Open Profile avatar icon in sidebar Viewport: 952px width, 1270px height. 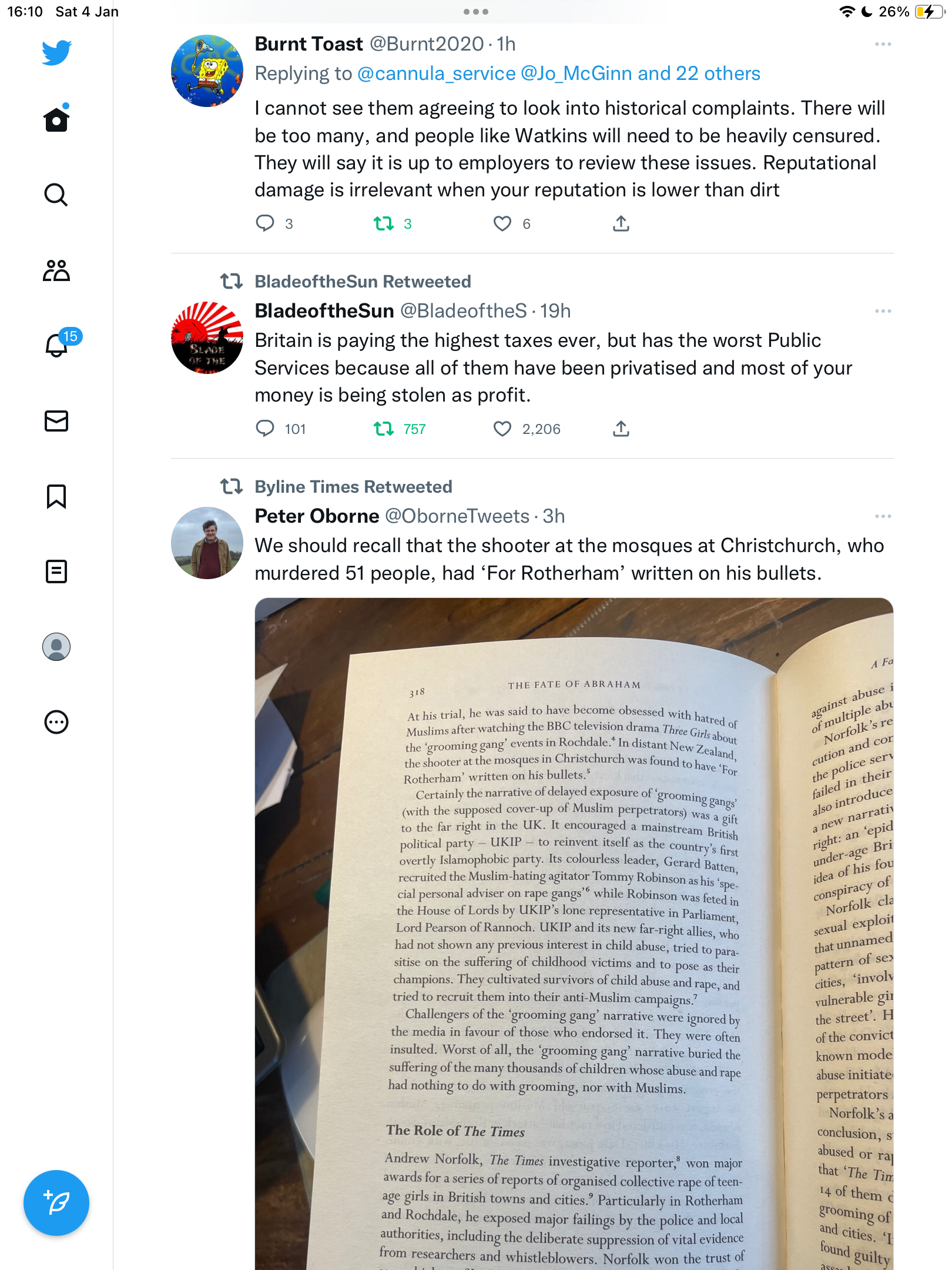click(56, 647)
